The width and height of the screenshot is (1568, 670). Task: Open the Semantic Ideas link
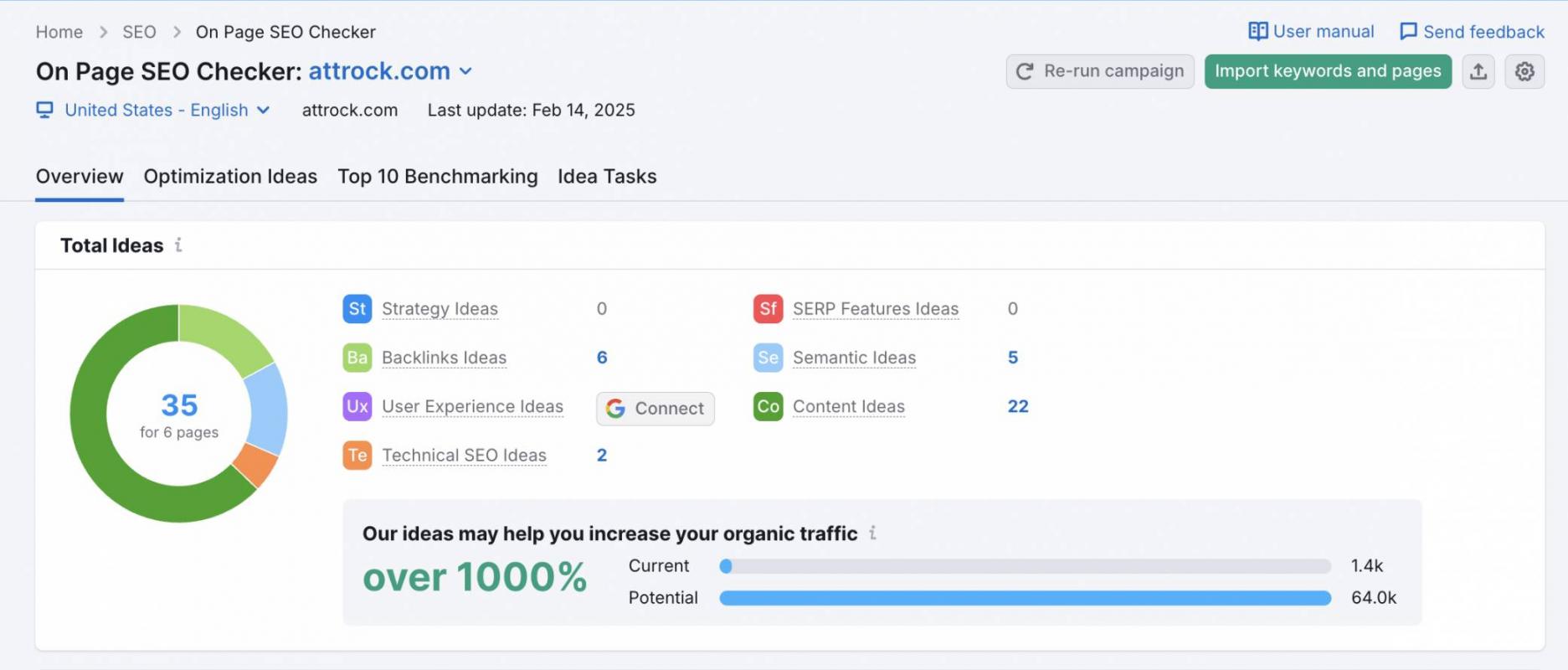tap(854, 358)
